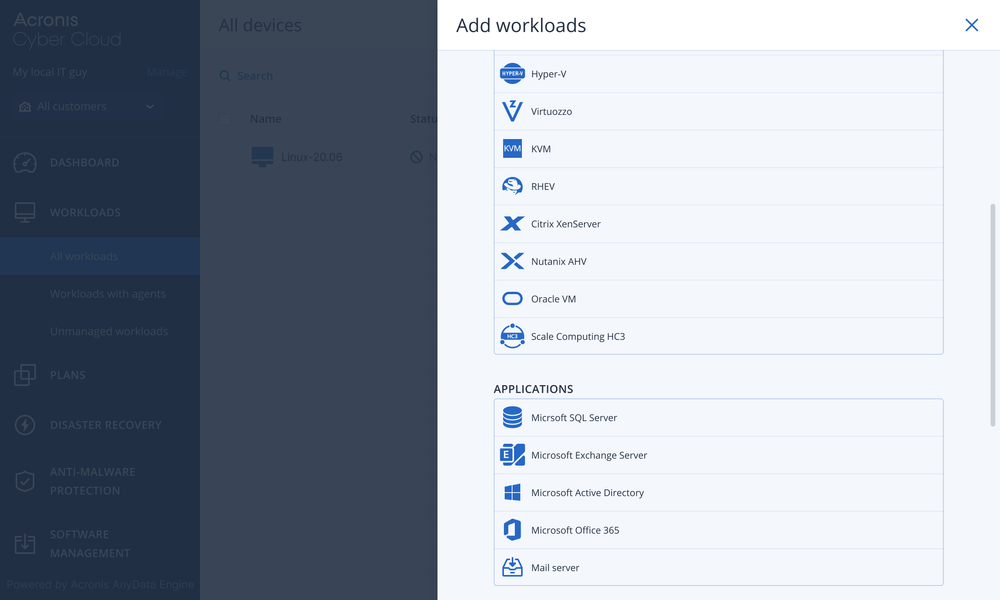
Task: Select All workloads in sidebar
Action: [x=99, y=256]
